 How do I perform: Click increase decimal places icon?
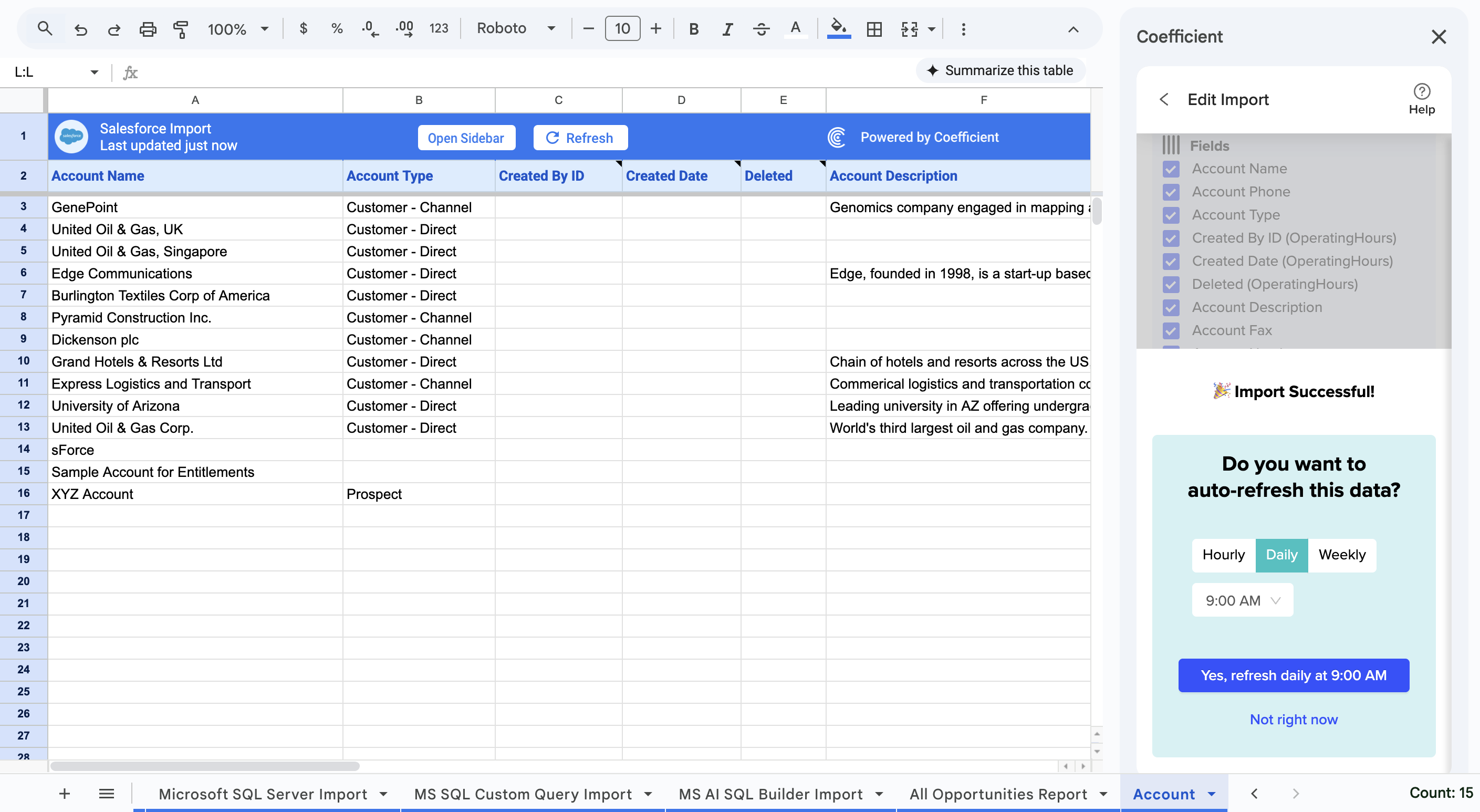tap(404, 29)
